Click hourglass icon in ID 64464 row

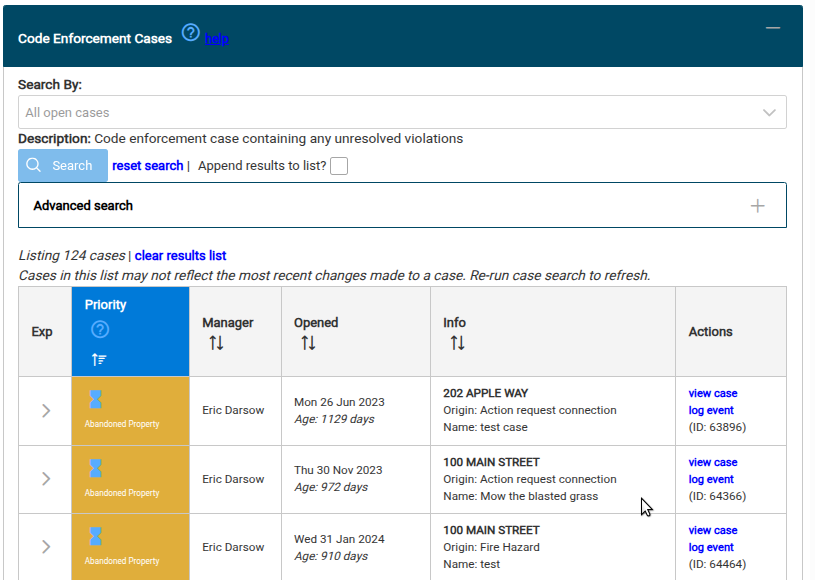pos(96,536)
